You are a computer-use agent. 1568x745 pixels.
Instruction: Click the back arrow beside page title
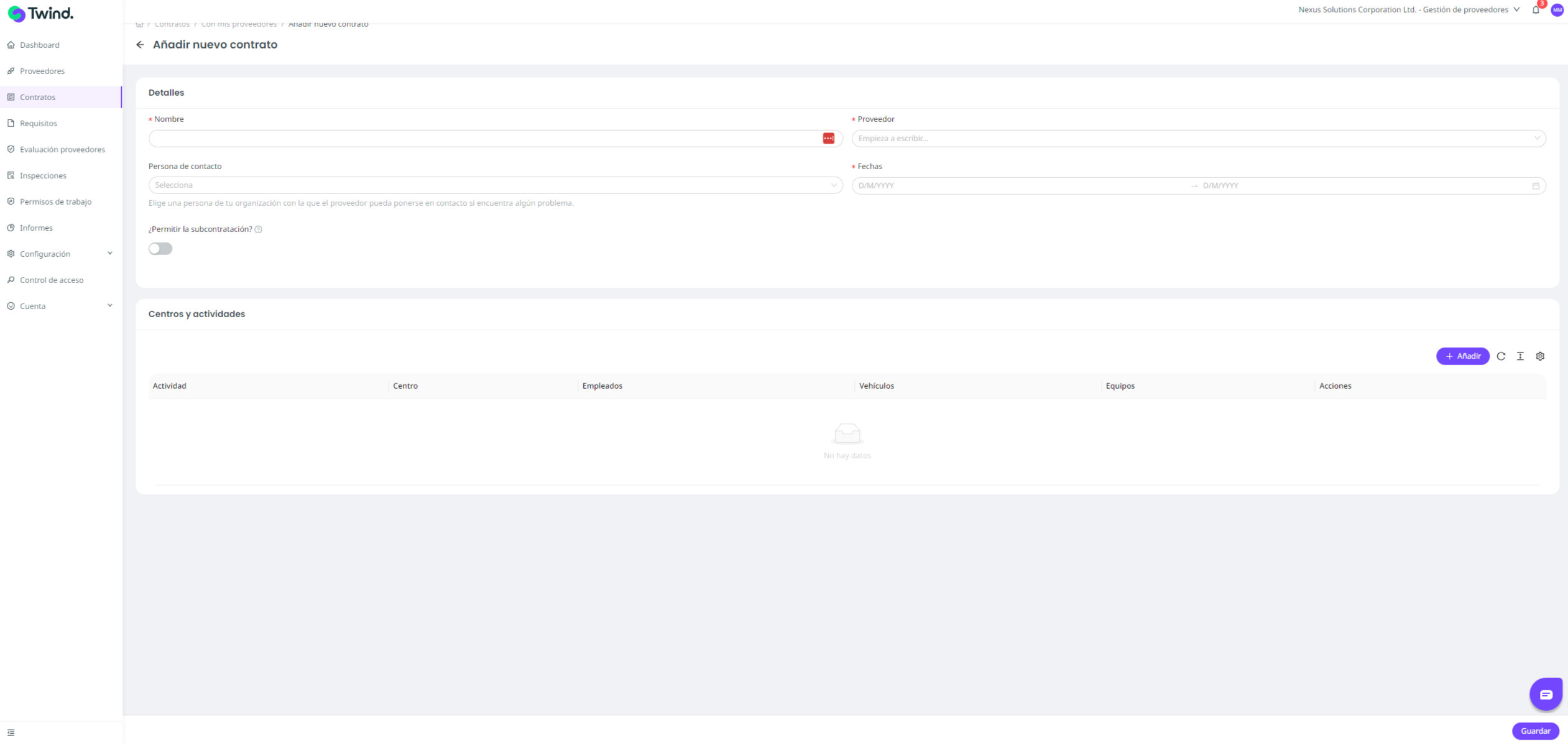click(x=140, y=45)
